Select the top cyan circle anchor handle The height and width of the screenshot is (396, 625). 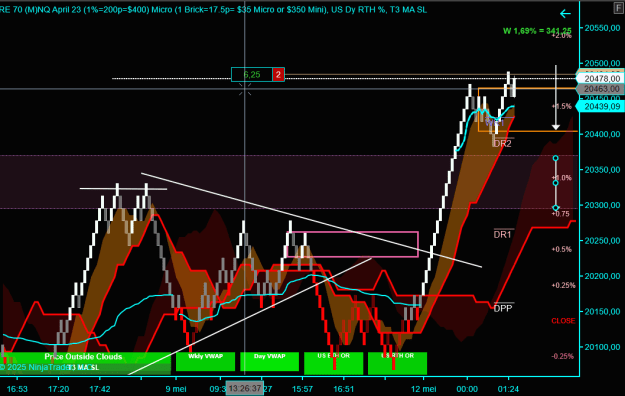pyautogui.click(x=555, y=158)
